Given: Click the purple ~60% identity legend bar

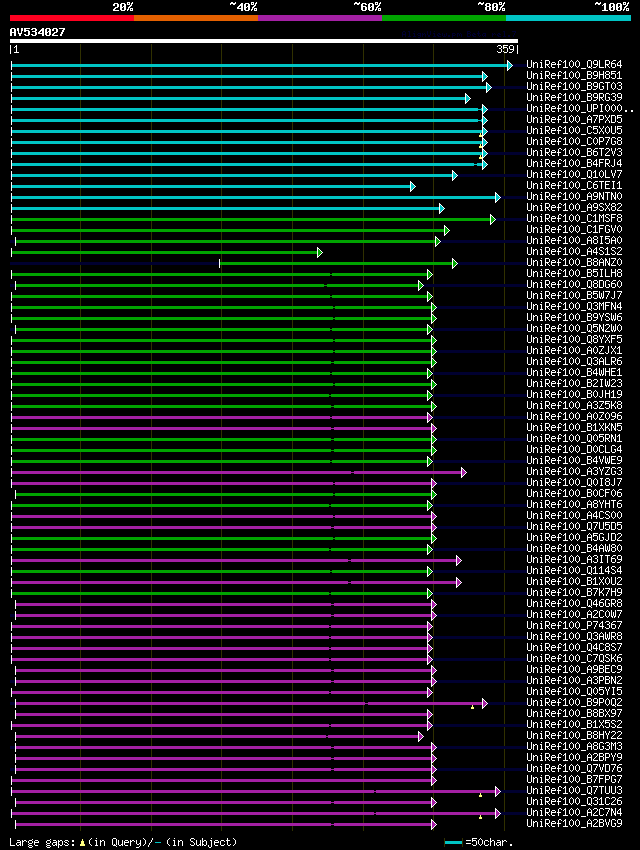Looking at the screenshot, I should [x=320, y=18].
